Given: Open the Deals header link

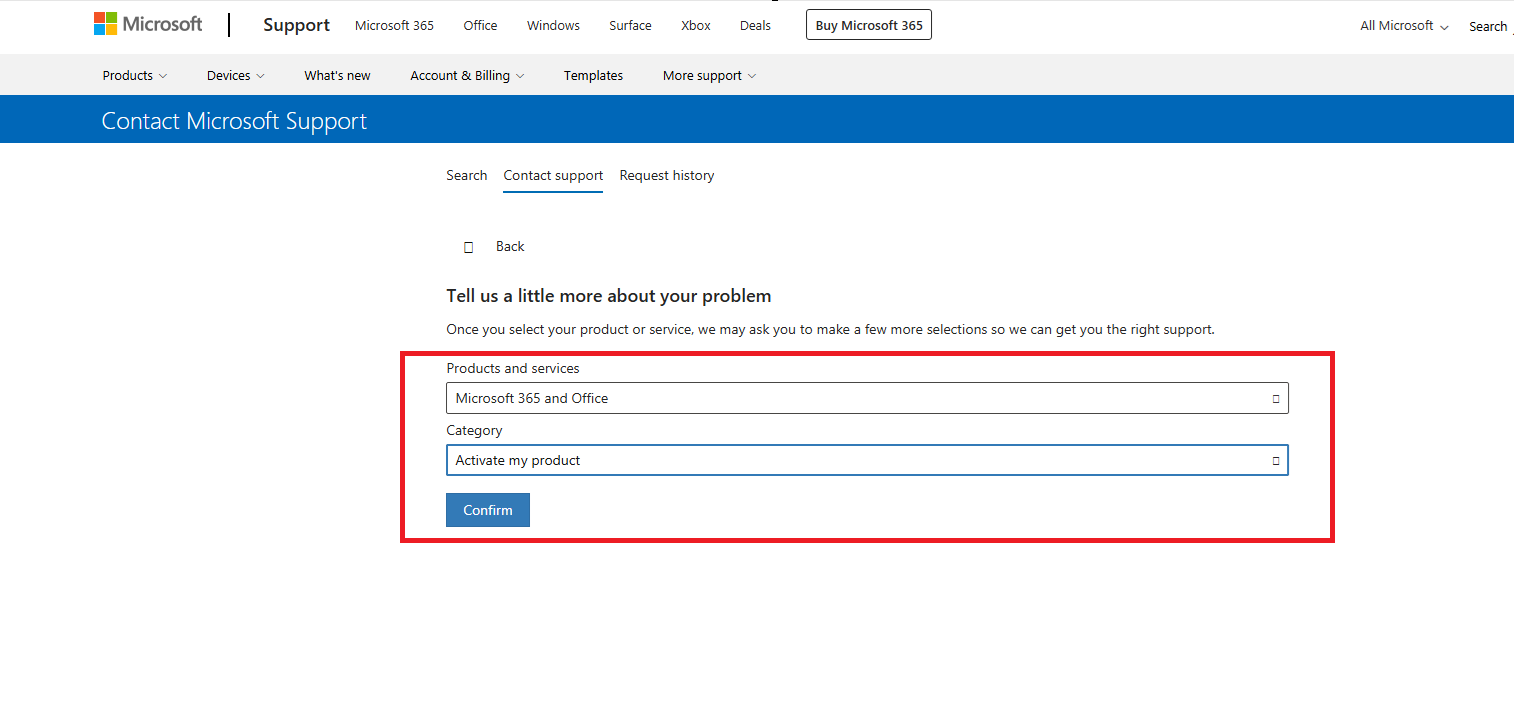Looking at the screenshot, I should [x=755, y=26].
